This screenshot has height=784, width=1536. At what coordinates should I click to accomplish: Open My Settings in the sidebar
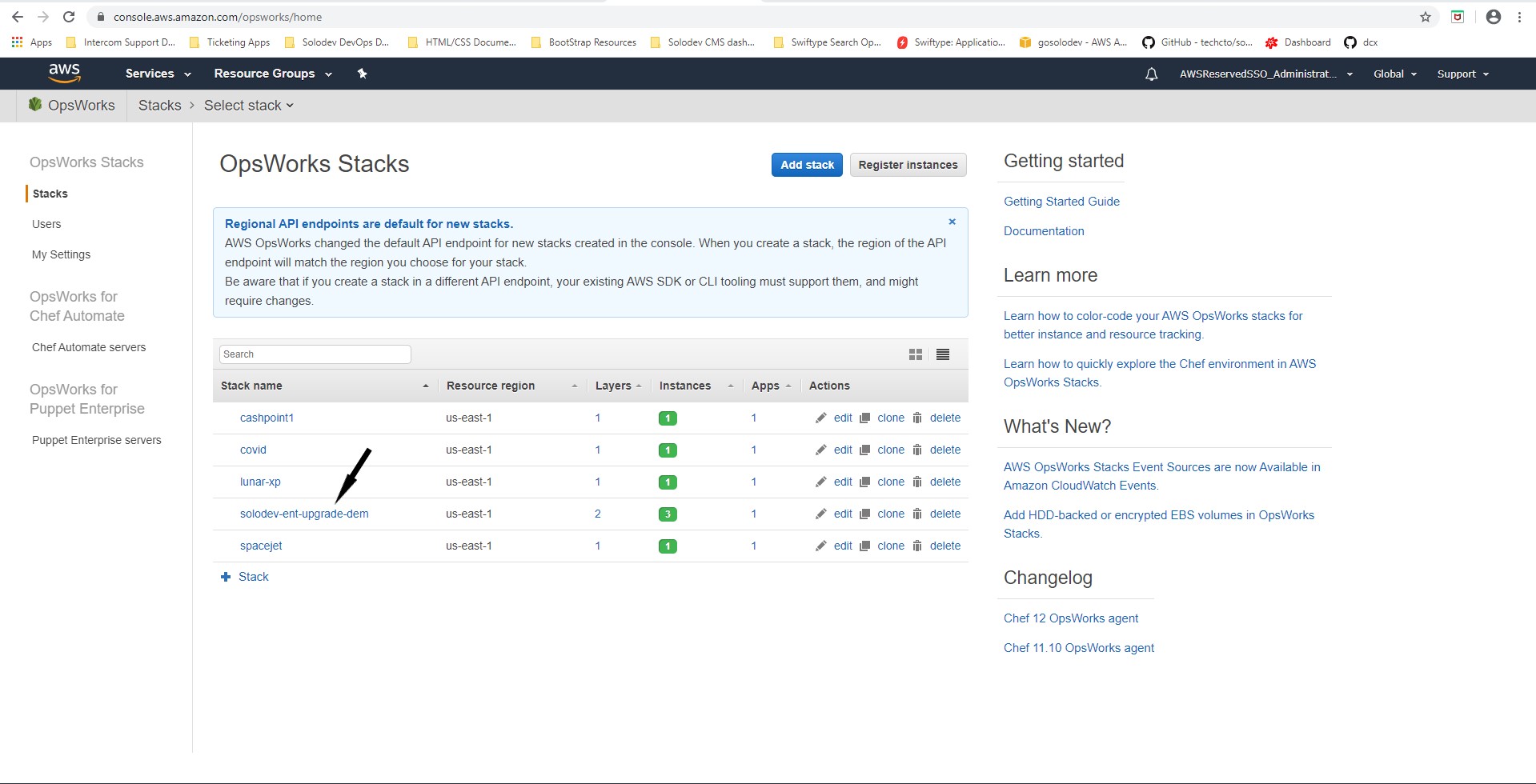pos(61,254)
